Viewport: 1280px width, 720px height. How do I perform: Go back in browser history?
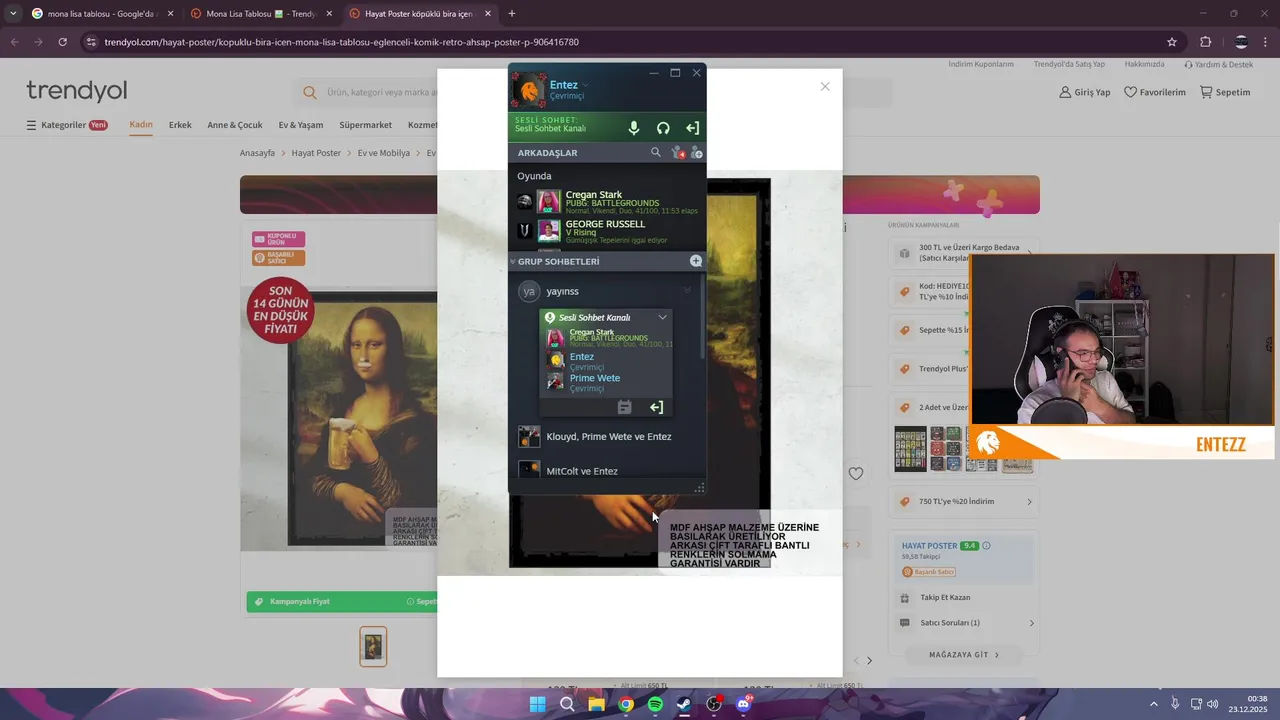click(x=14, y=42)
